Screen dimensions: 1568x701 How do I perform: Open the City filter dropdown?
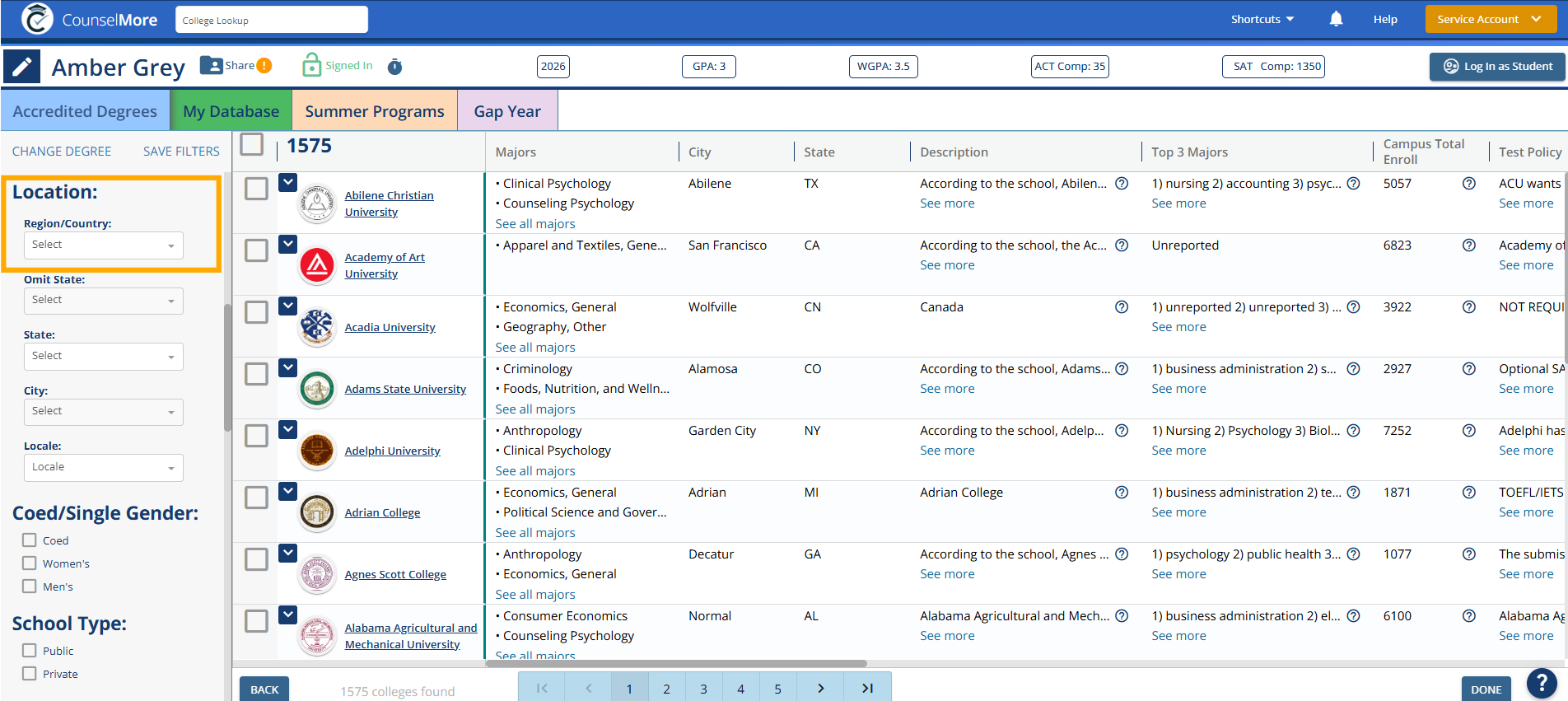(104, 412)
